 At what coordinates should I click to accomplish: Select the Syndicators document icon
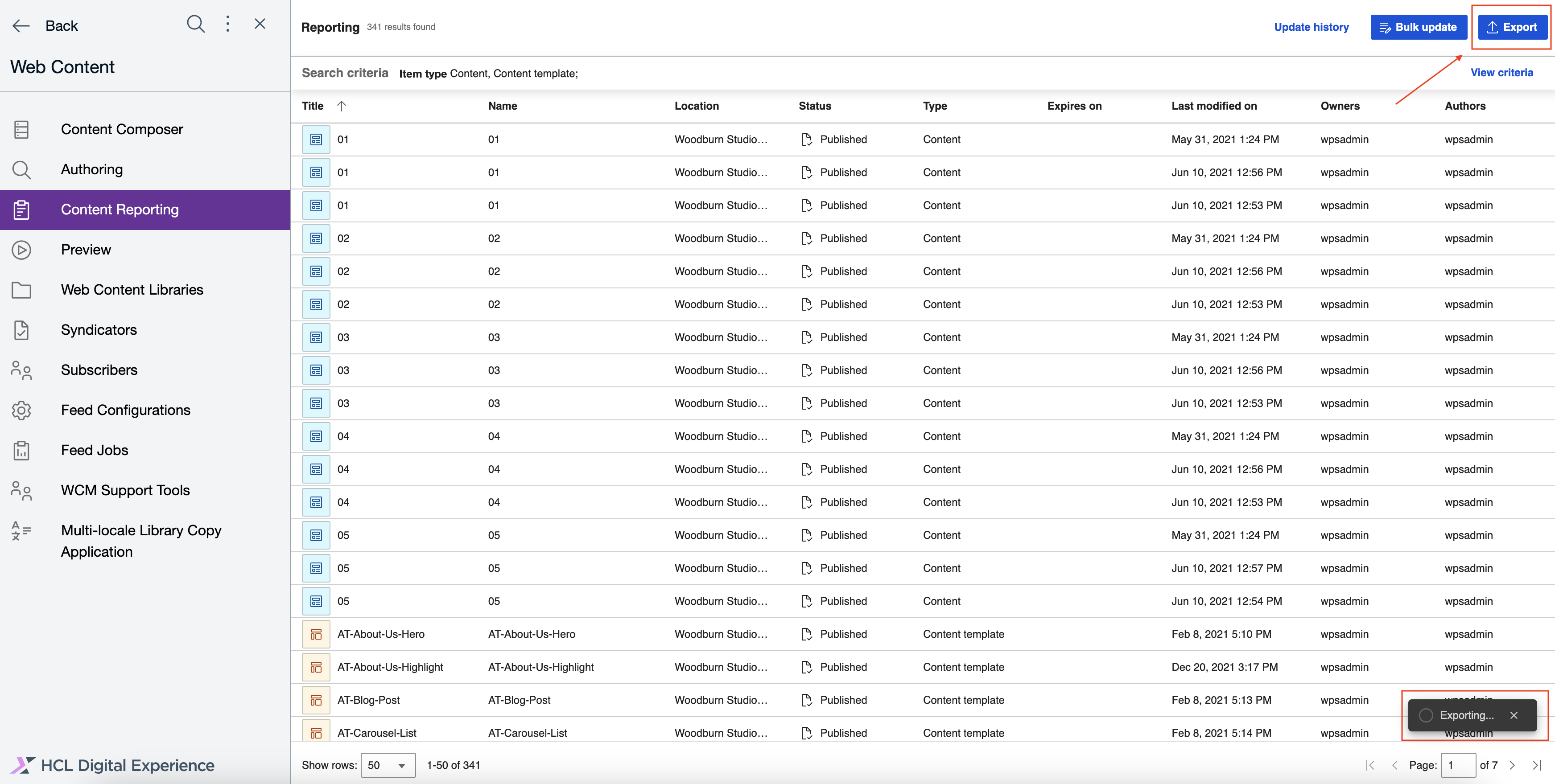click(22, 329)
